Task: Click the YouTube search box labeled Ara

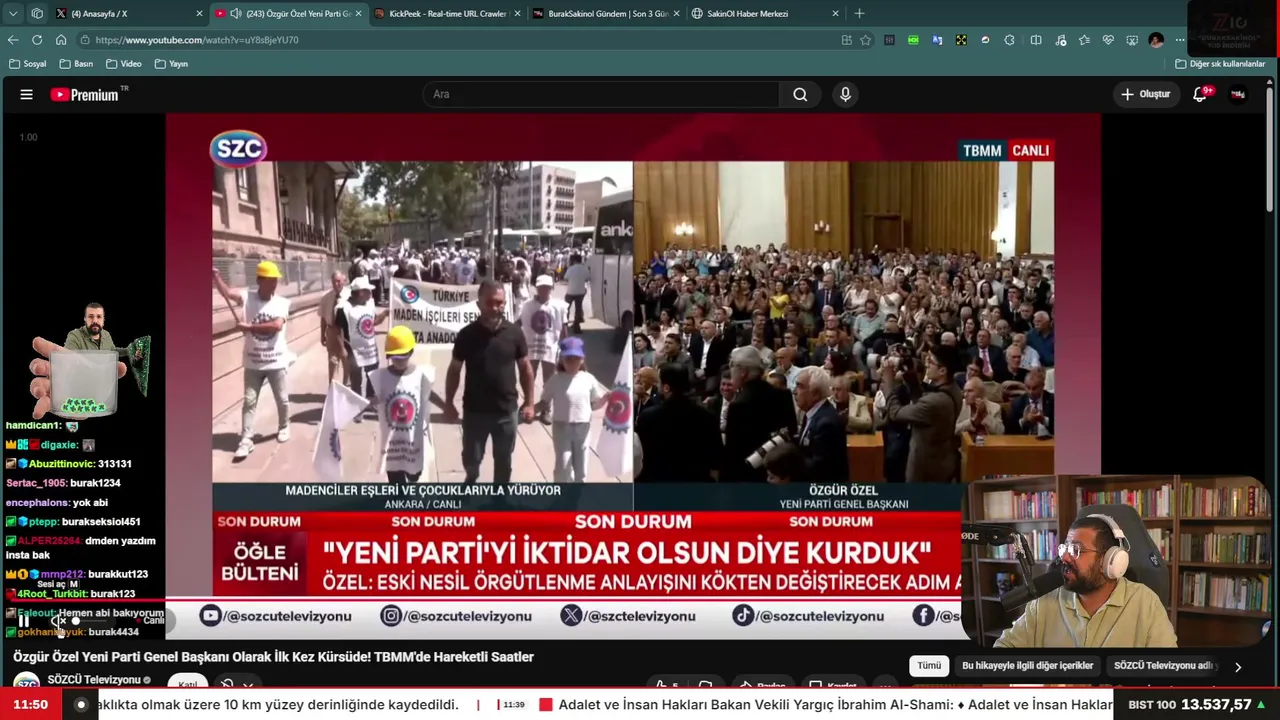Action: click(600, 94)
